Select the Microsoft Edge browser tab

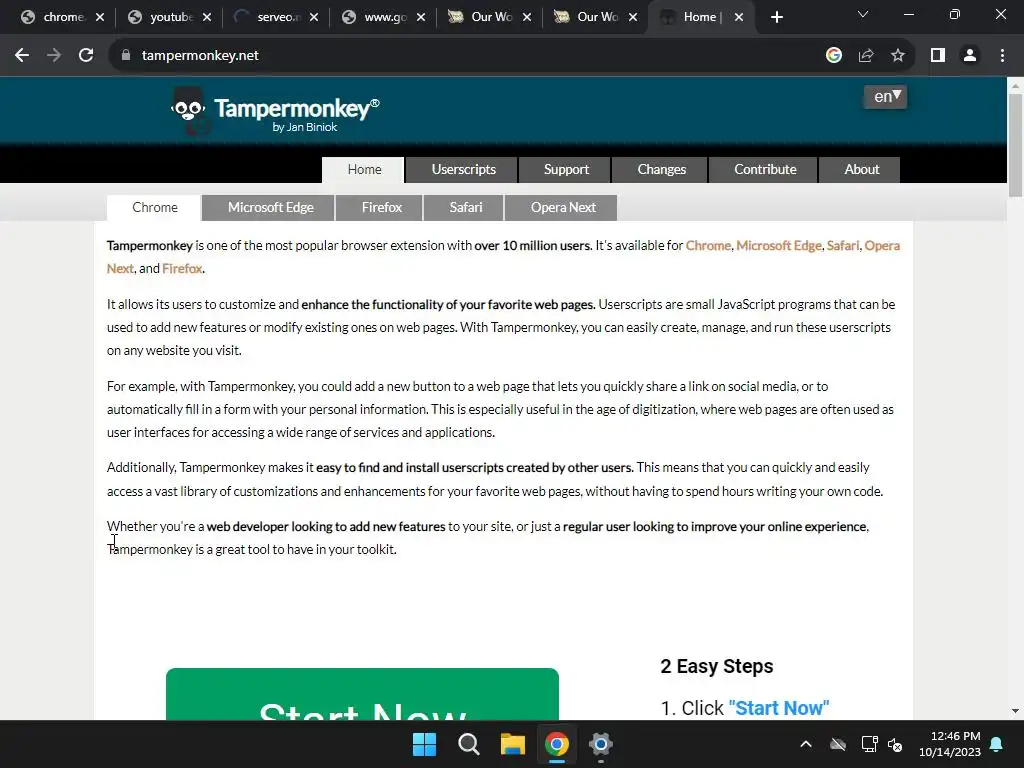tap(270, 208)
